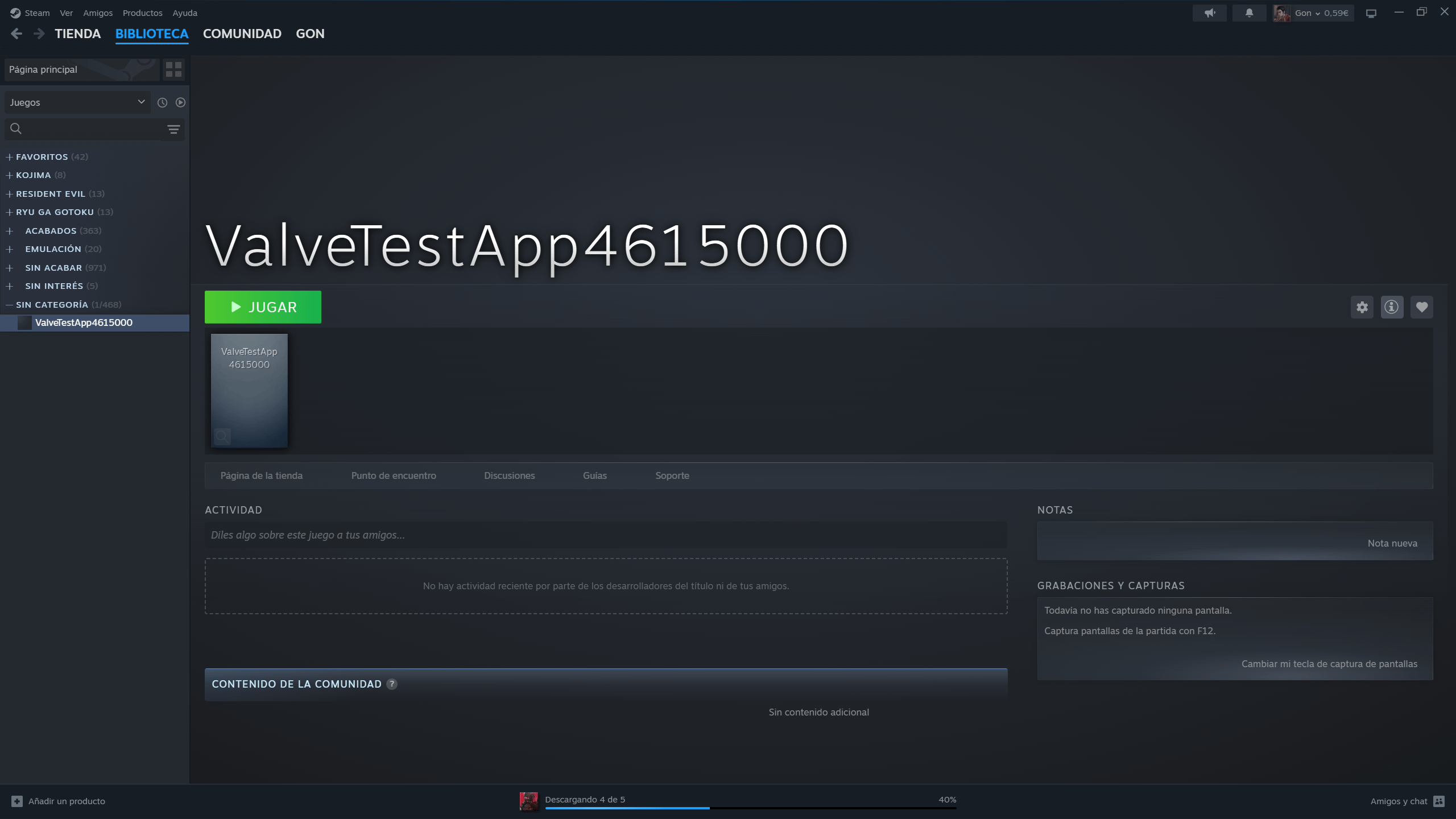
Task: Open the announcements megaphone icon
Action: 1209,13
